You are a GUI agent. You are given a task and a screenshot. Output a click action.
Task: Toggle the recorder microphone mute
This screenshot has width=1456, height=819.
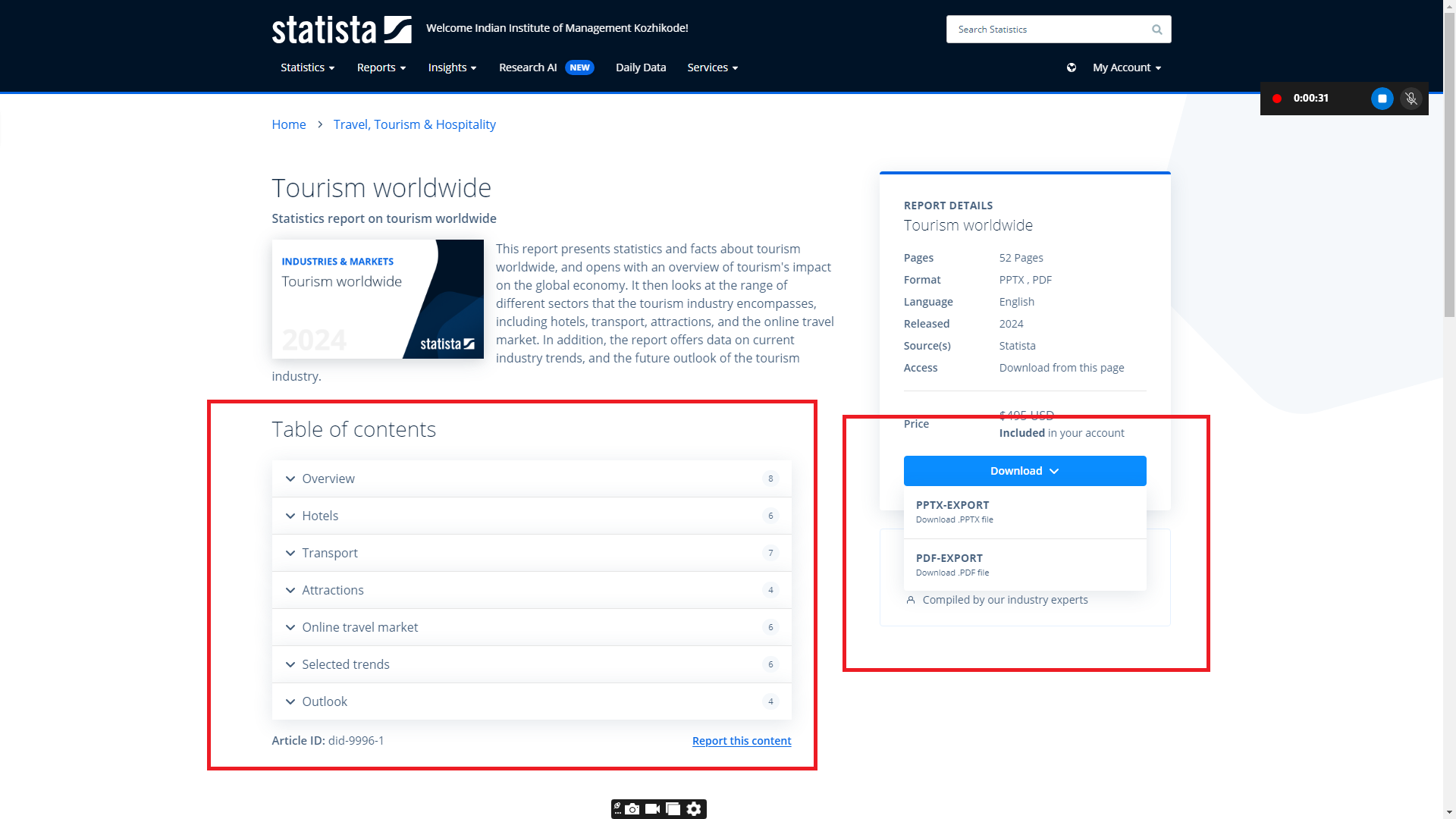point(1411,99)
